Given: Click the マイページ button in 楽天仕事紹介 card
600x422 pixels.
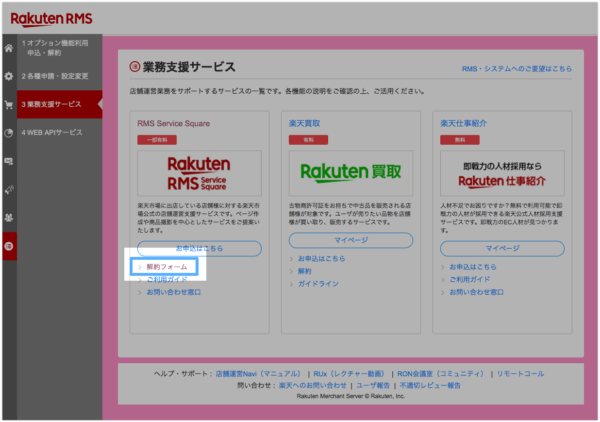Looking at the screenshot, I should point(502,248).
